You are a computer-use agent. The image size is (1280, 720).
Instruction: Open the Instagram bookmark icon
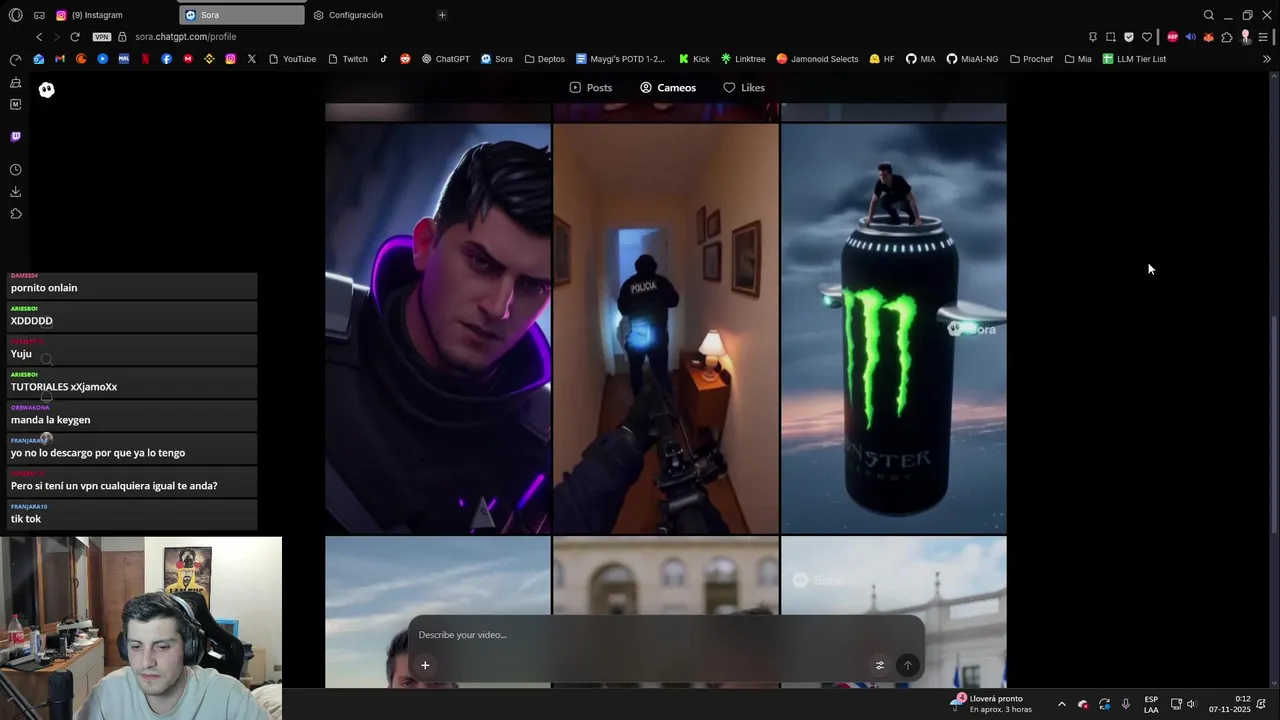click(230, 59)
